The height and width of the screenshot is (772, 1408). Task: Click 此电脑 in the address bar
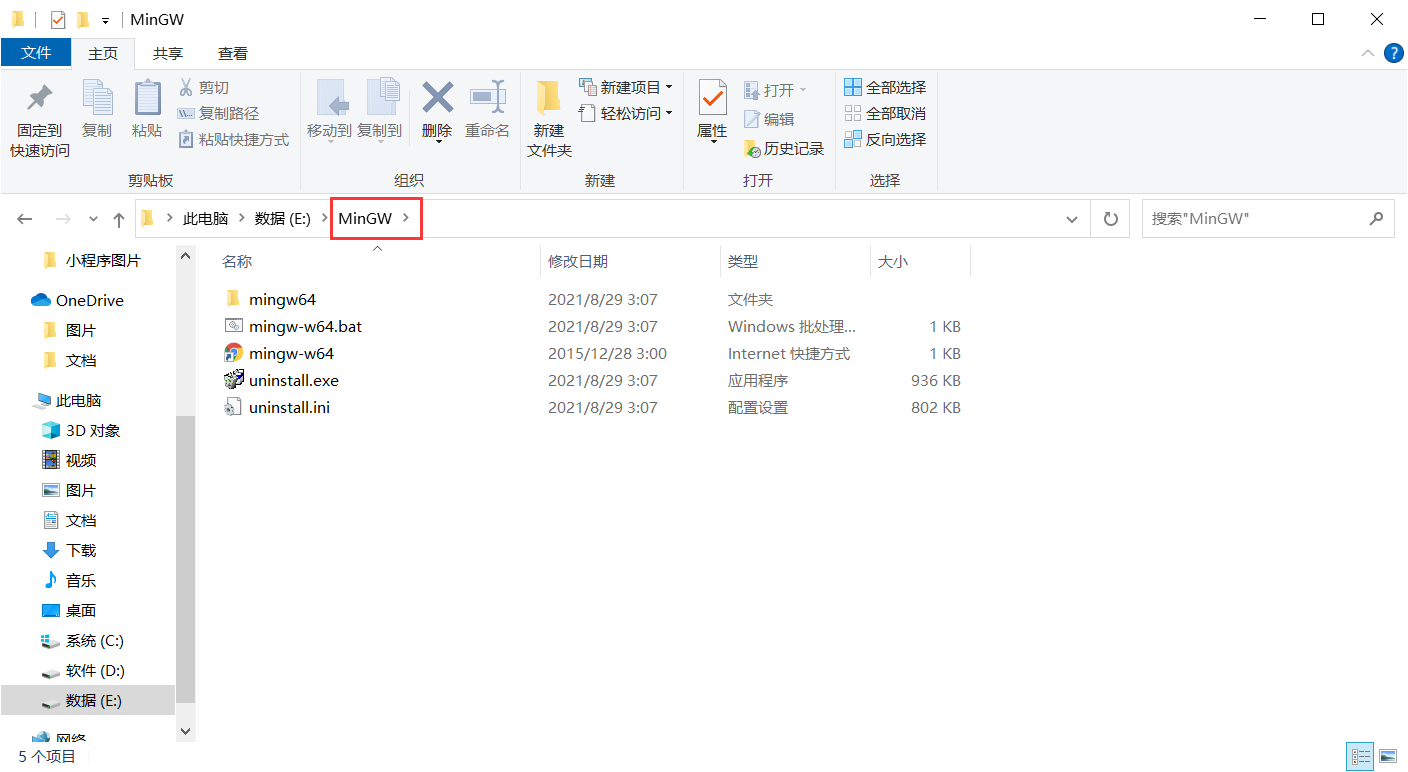tap(205, 219)
